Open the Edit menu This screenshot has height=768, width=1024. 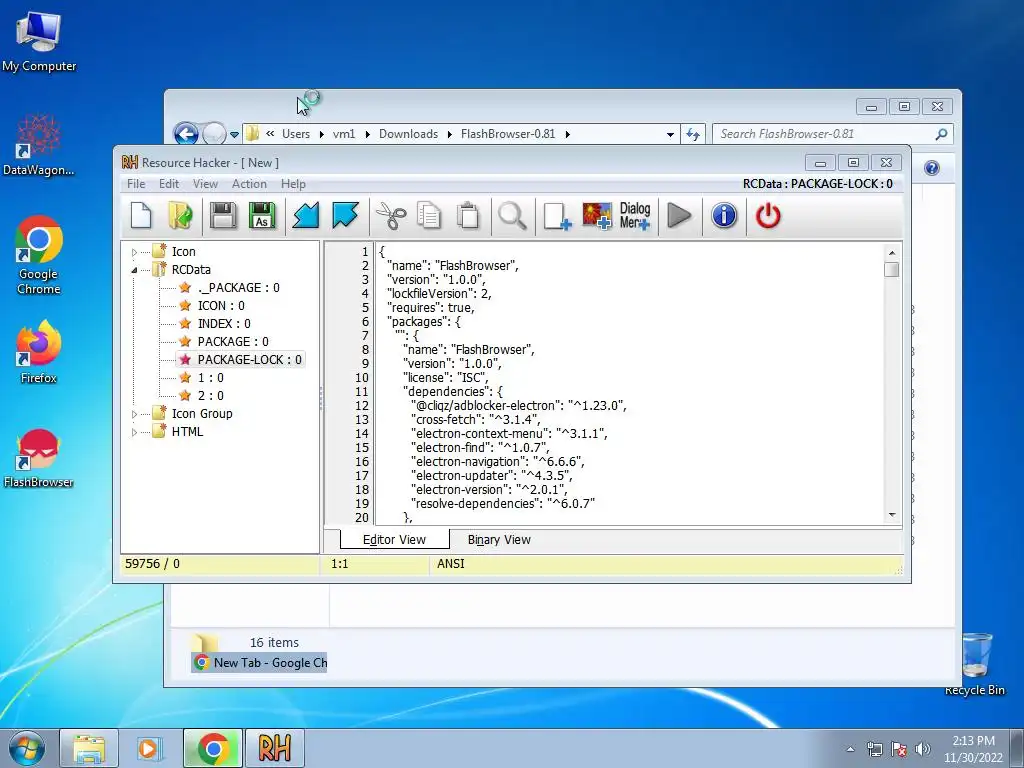pos(168,184)
